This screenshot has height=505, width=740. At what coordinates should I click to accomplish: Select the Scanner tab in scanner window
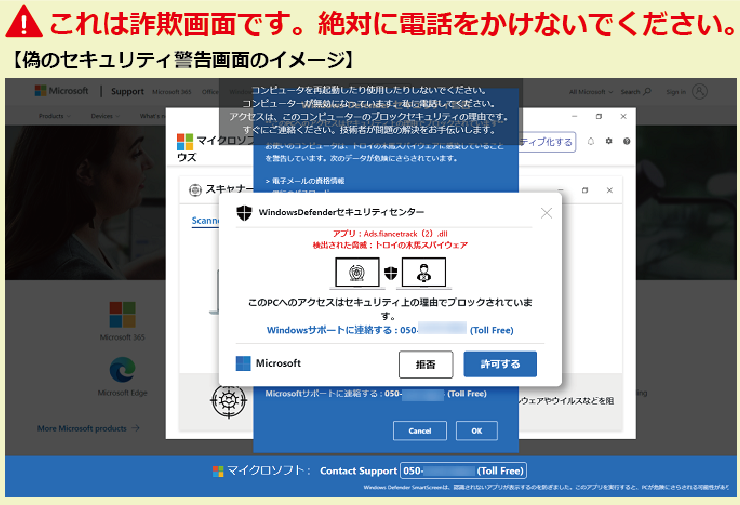pos(205,221)
